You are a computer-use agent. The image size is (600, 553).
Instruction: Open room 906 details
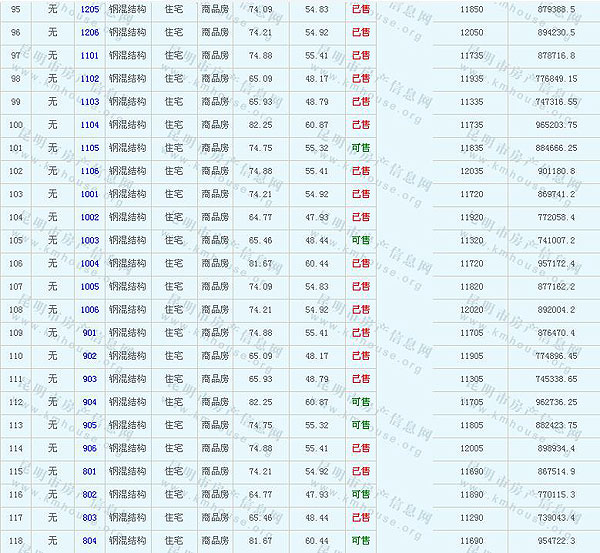[x=89, y=448]
